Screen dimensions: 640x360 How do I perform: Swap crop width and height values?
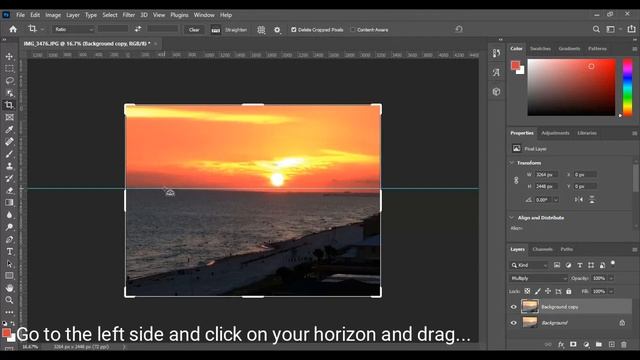coord(138,29)
